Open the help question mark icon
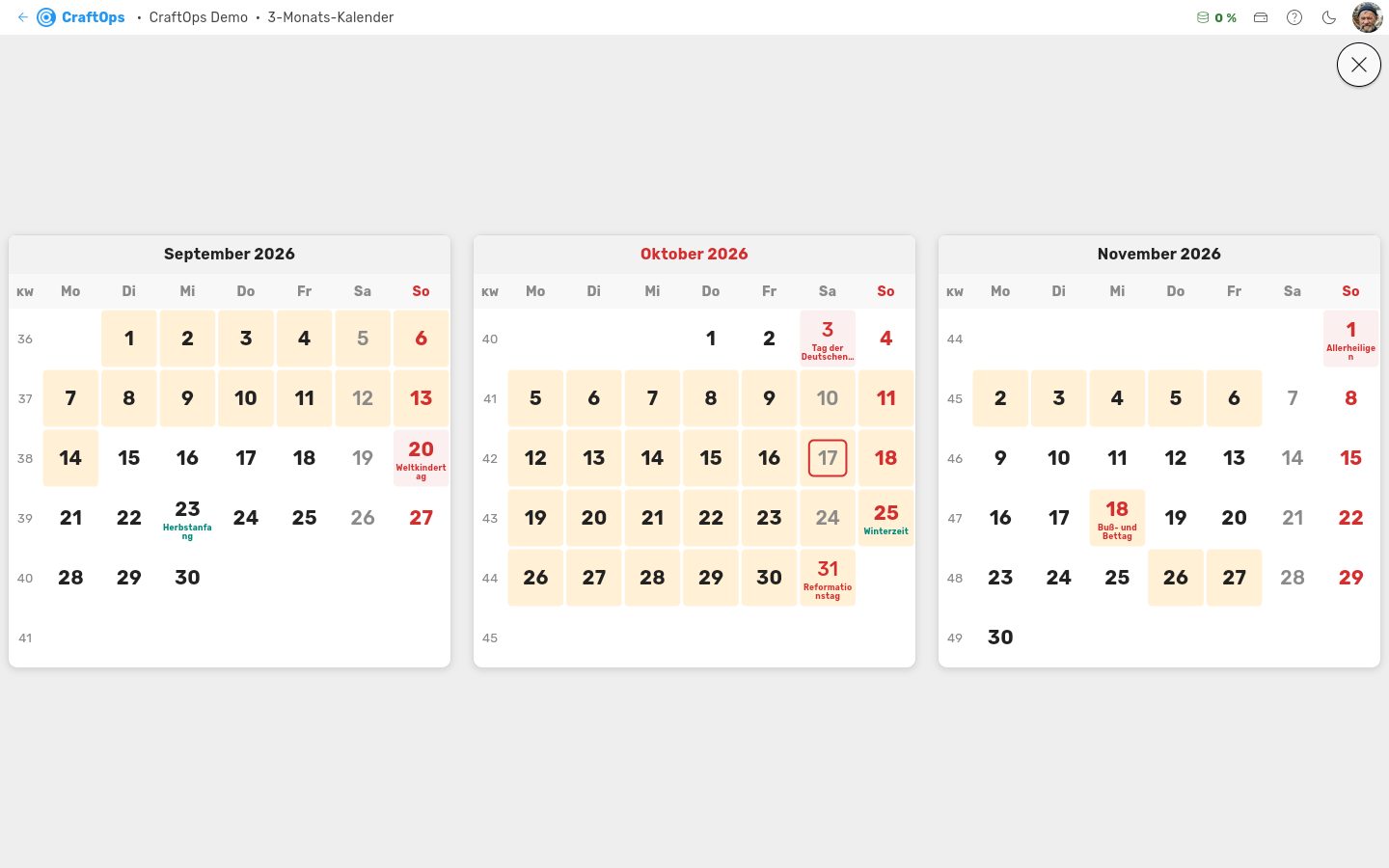The width and height of the screenshot is (1389, 868). coord(1294,17)
